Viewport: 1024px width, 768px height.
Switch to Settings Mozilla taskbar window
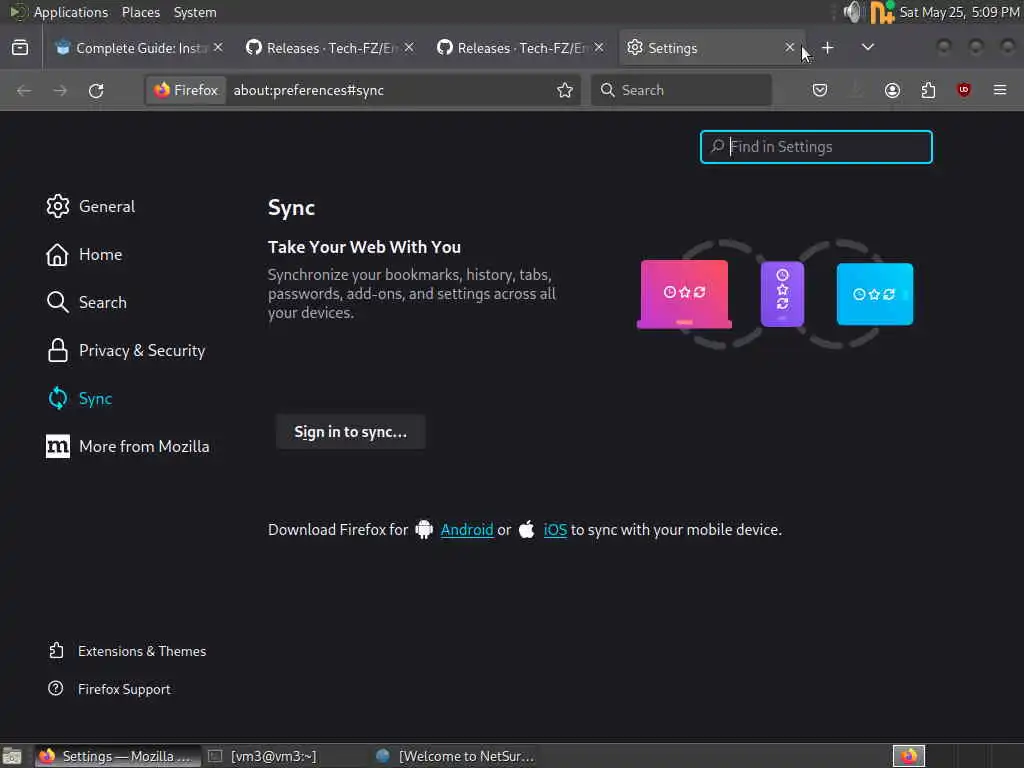(x=116, y=756)
